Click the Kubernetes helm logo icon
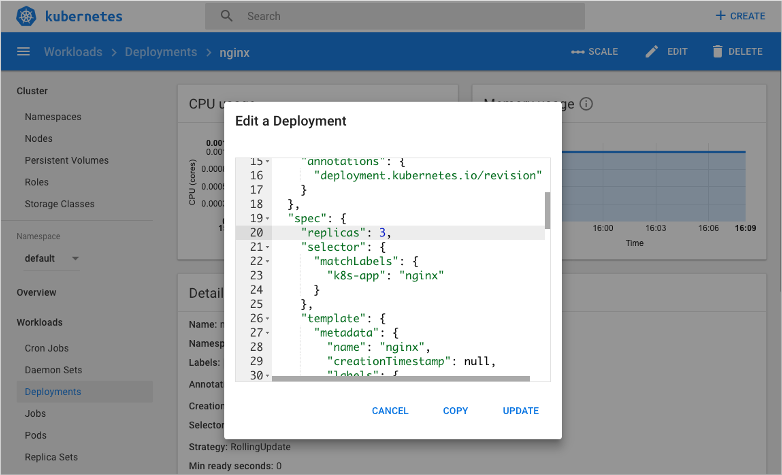782x475 pixels. pyautogui.click(x=26, y=16)
